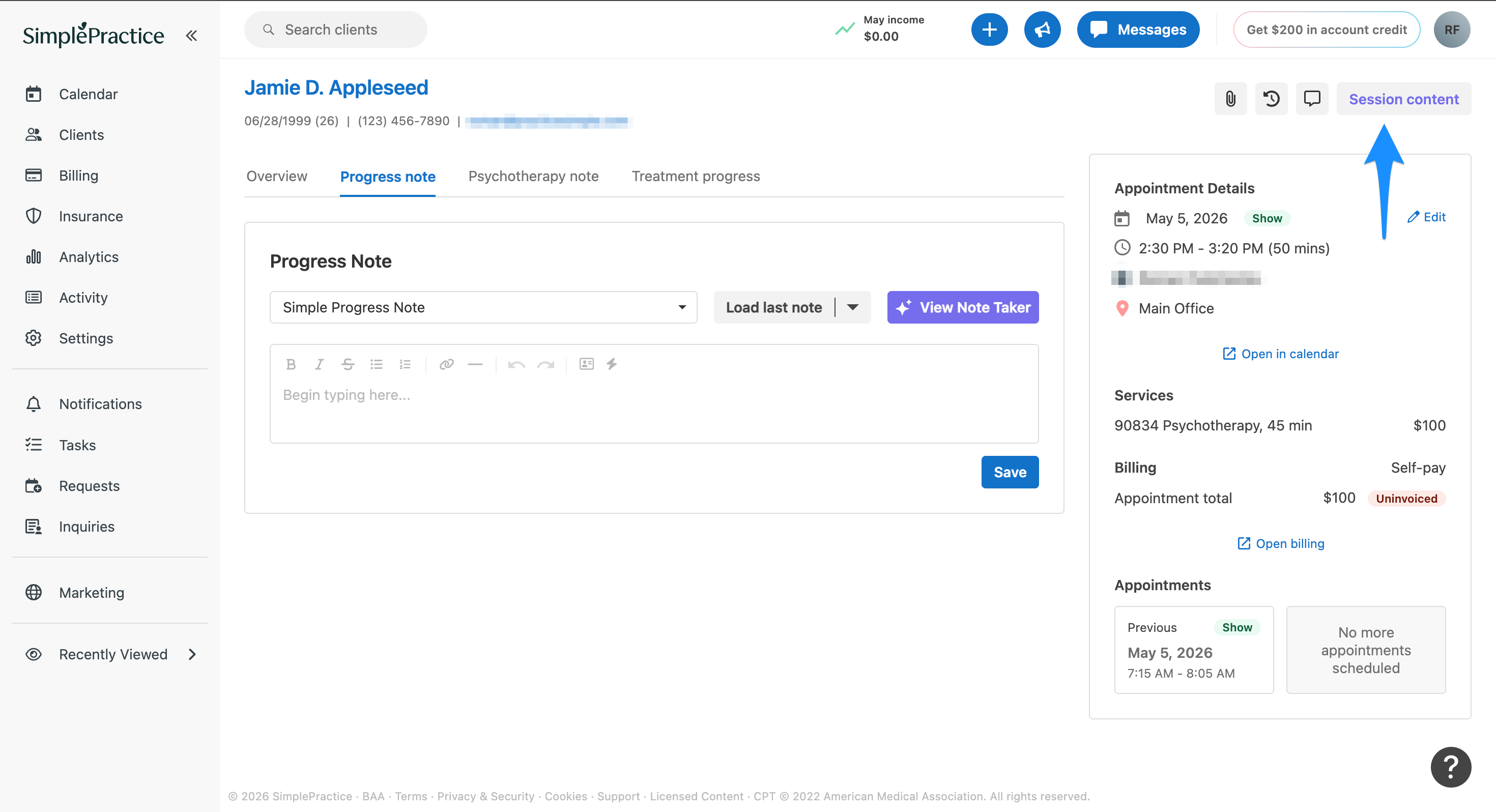The width and height of the screenshot is (1496, 812).
Task: Open Activity in the sidebar
Action: coord(83,298)
